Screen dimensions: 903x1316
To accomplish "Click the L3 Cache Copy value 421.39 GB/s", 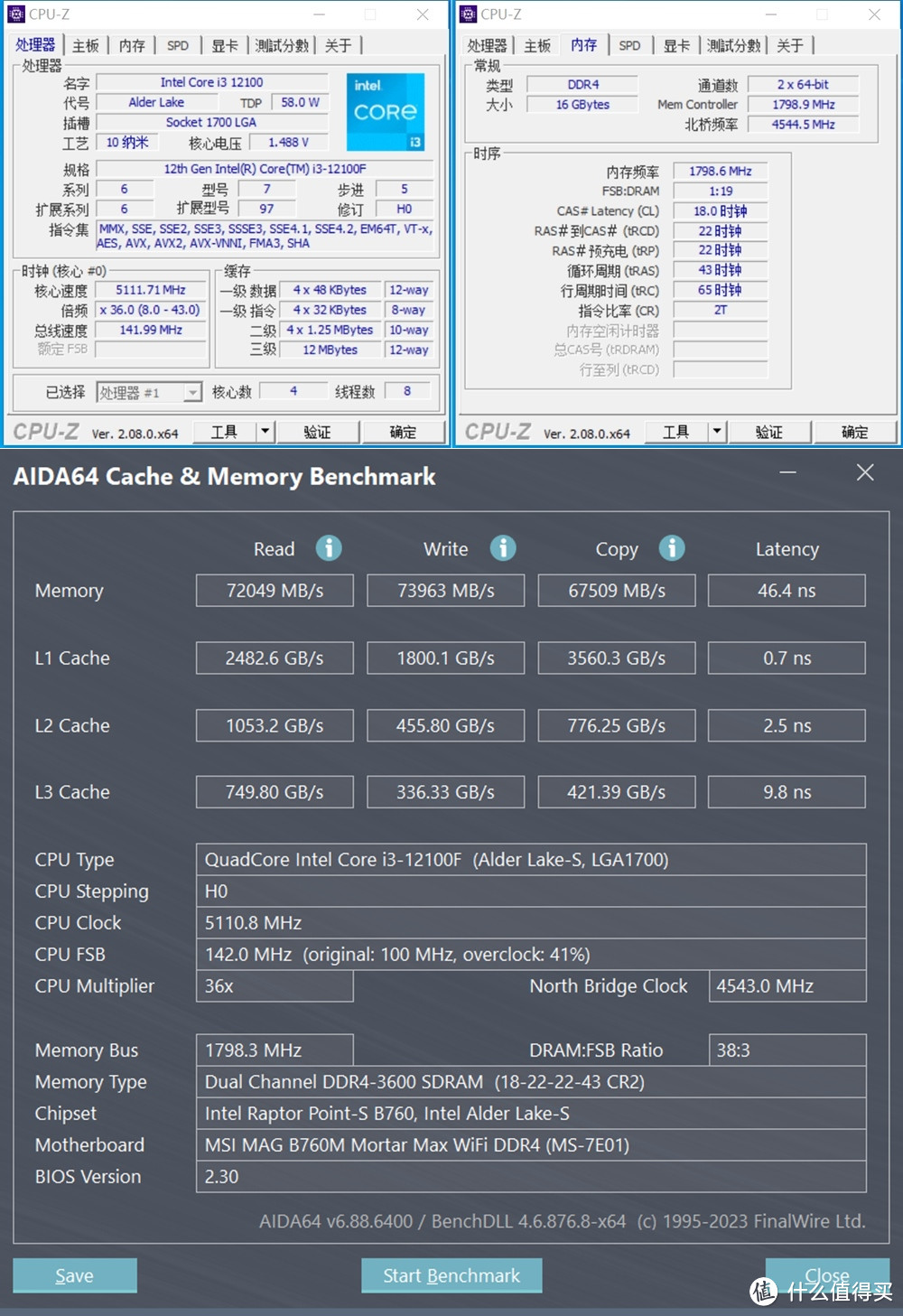I will coord(617,792).
